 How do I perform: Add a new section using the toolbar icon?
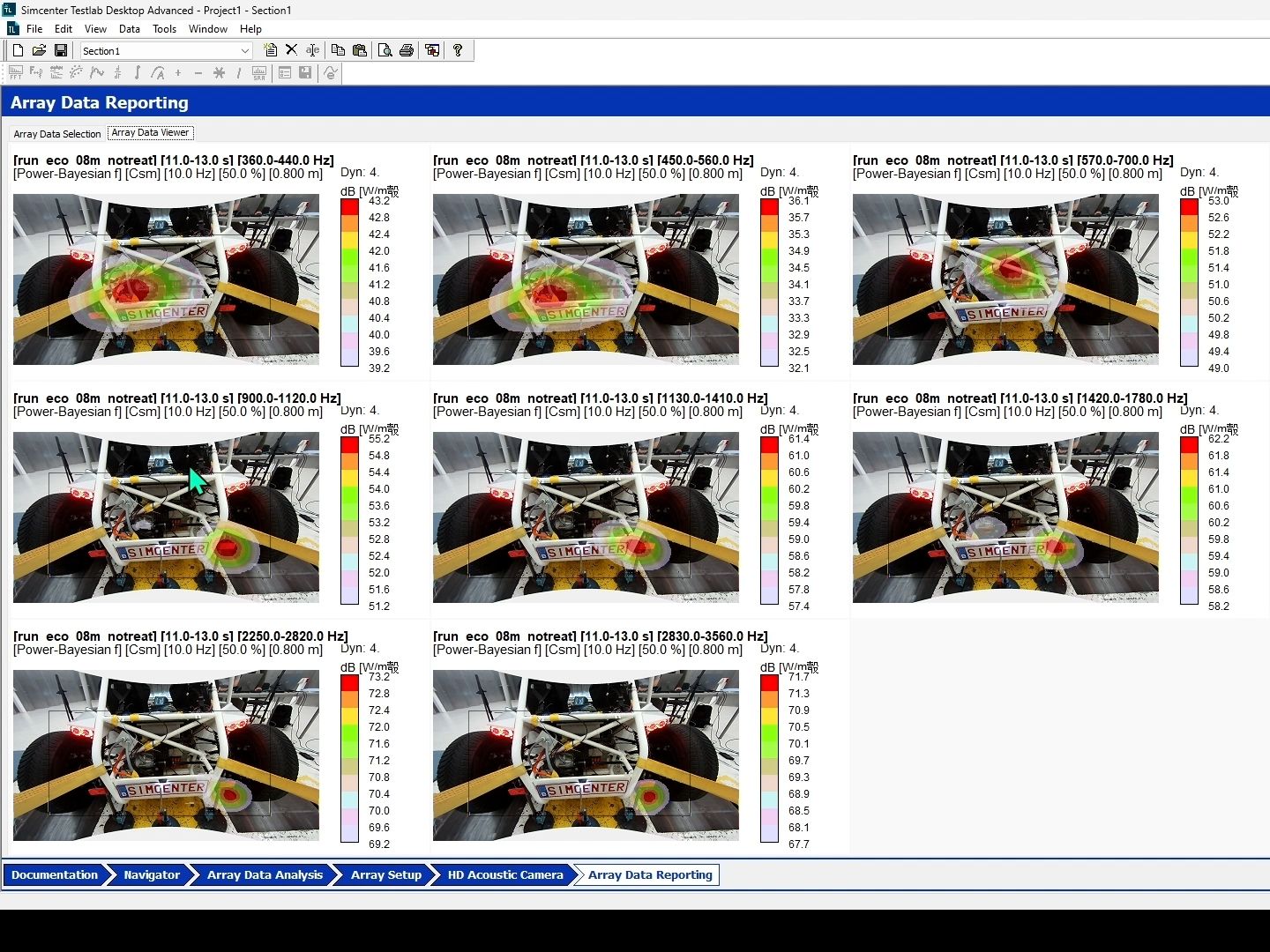(271, 51)
